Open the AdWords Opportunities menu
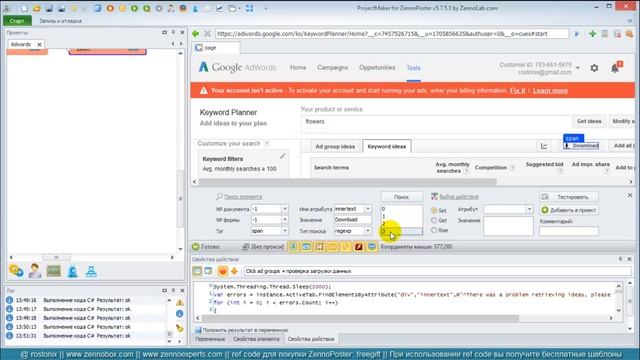The width and height of the screenshot is (640, 360). (x=377, y=67)
